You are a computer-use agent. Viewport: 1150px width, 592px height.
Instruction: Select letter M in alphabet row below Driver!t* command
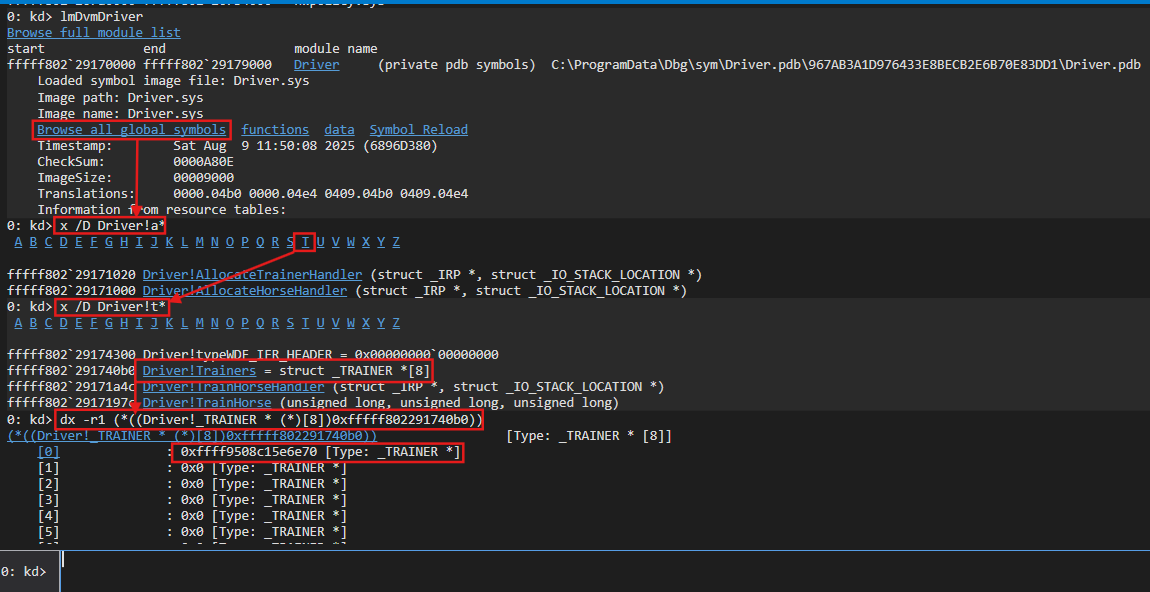tap(200, 323)
